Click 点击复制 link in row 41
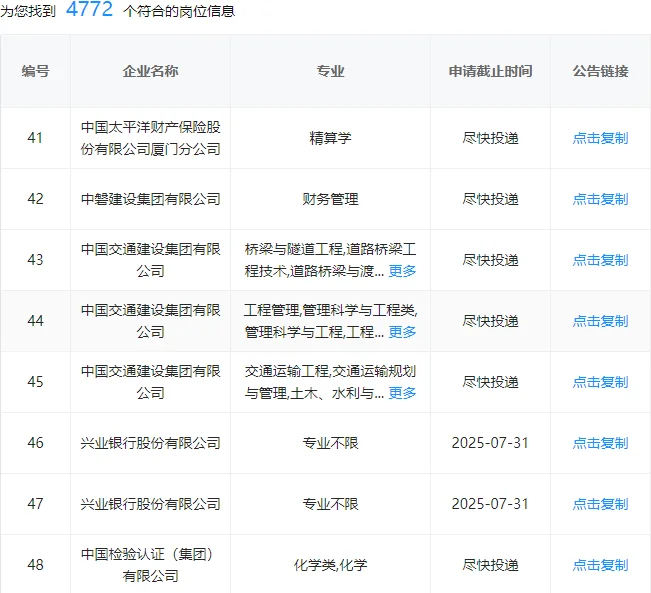 600,138
